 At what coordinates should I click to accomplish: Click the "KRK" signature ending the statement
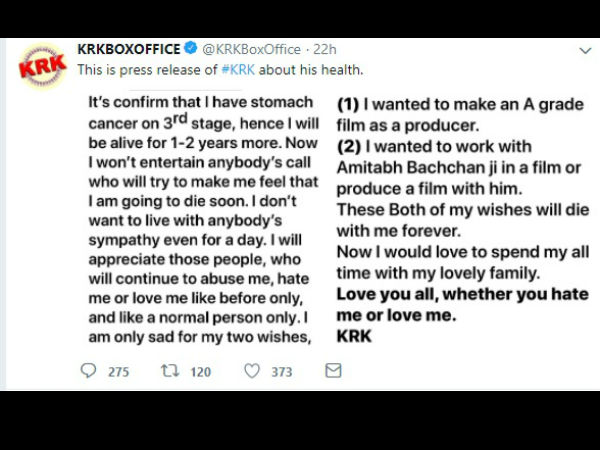pos(354,336)
